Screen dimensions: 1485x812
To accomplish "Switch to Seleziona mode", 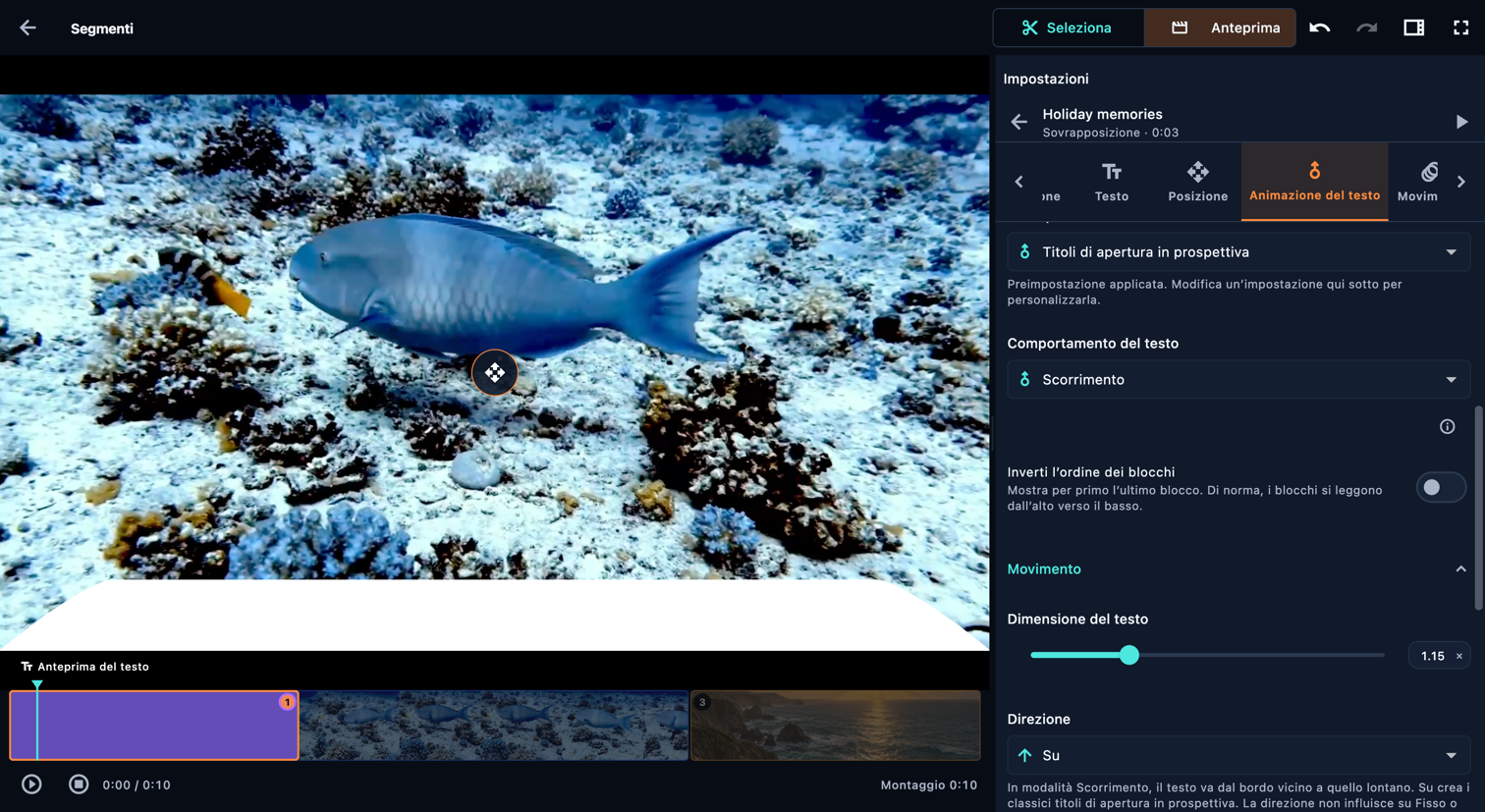I will point(1068,28).
